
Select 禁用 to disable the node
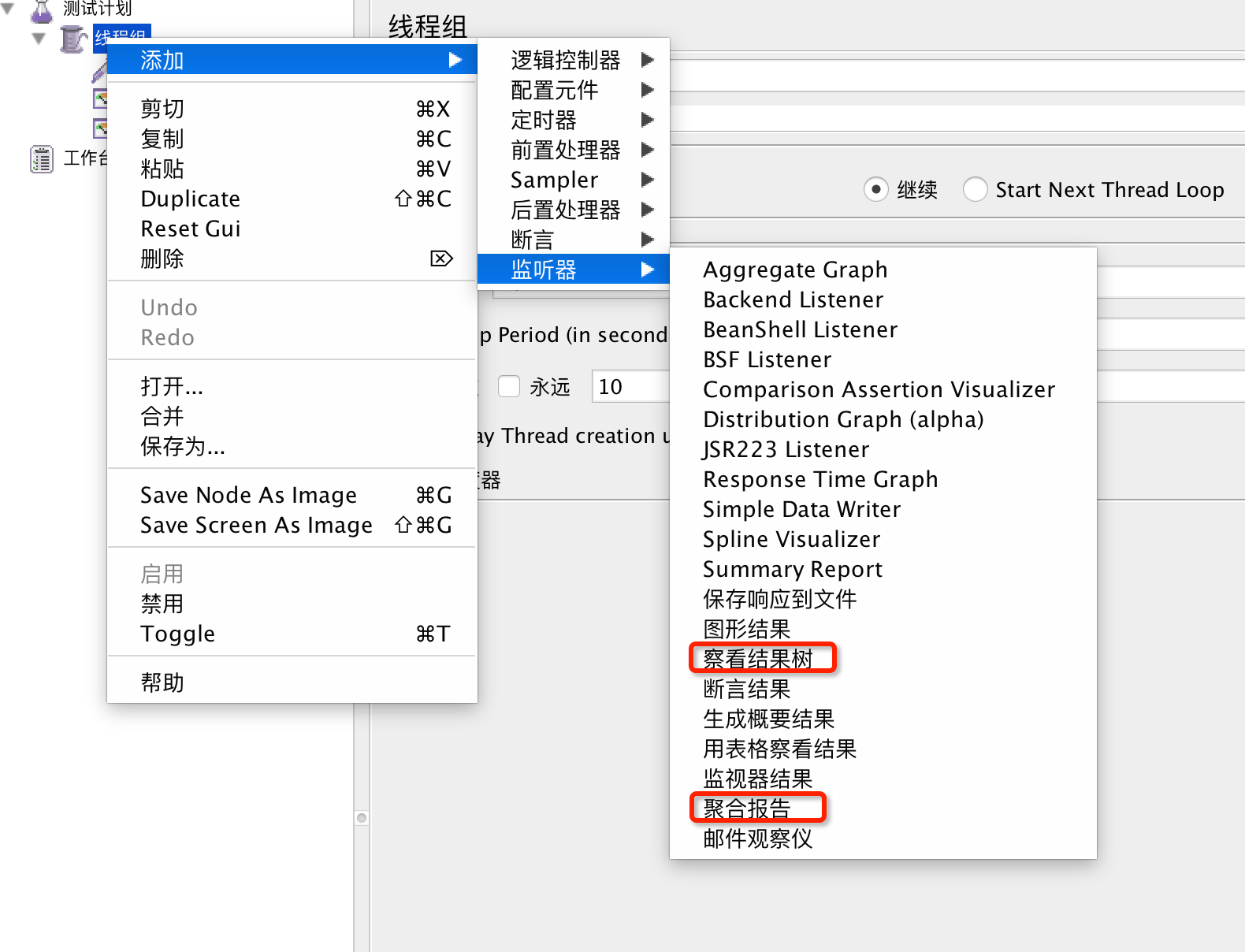pyautogui.click(x=162, y=604)
